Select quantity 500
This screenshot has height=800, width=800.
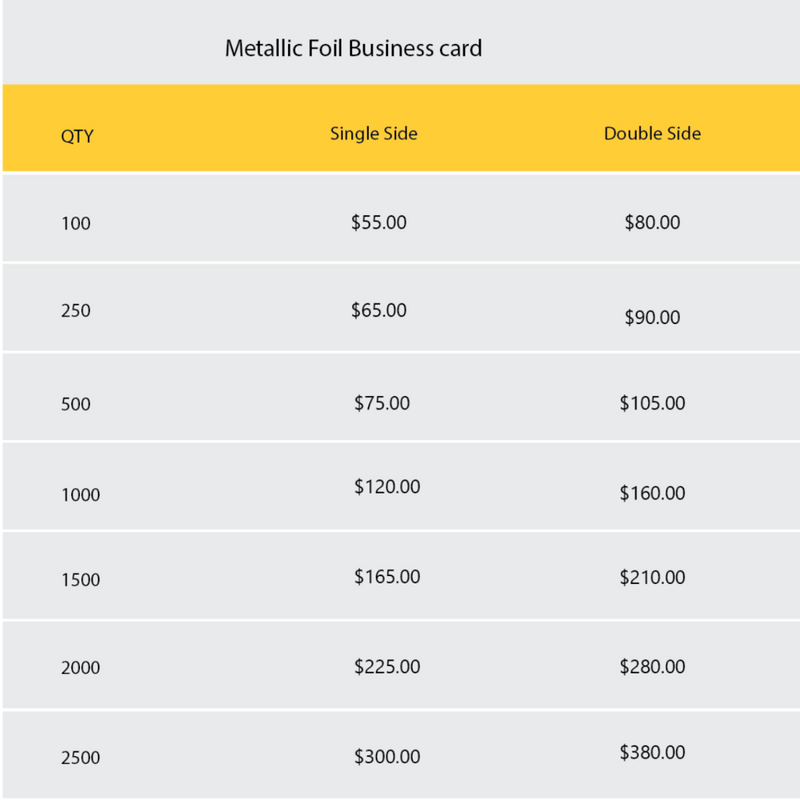point(76,404)
